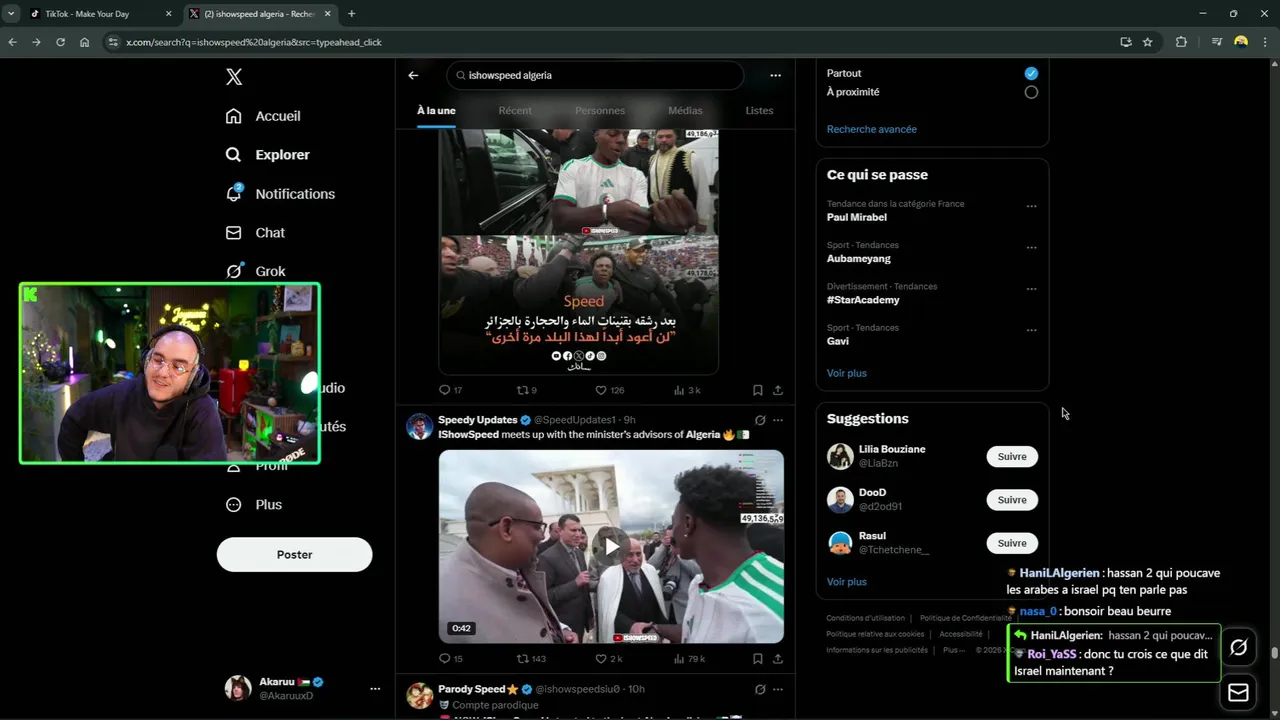Reload the page in Chrome
Viewport: 1280px width, 720px height.
[x=60, y=42]
